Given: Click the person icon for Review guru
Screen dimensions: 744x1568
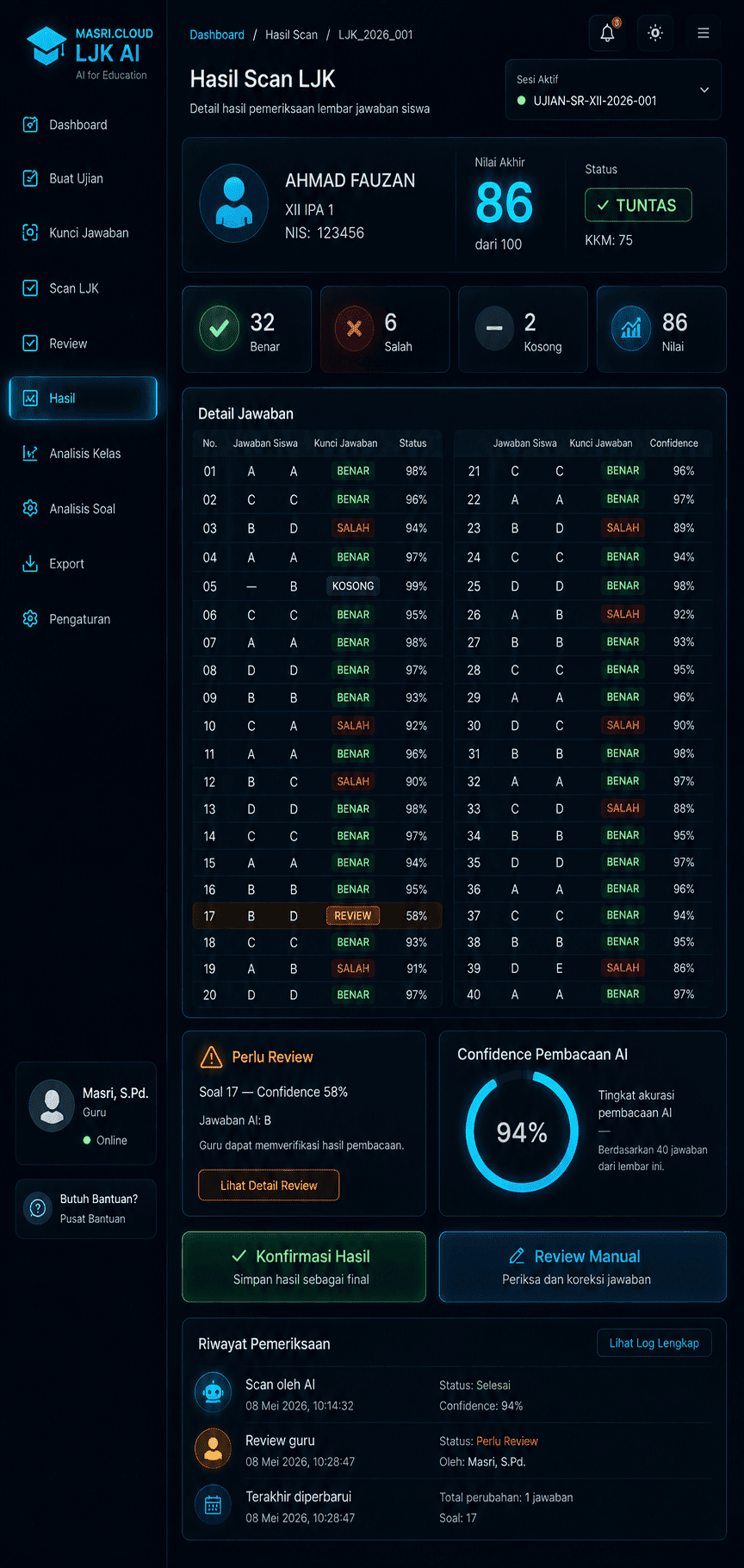Looking at the screenshot, I should 213,1448.
